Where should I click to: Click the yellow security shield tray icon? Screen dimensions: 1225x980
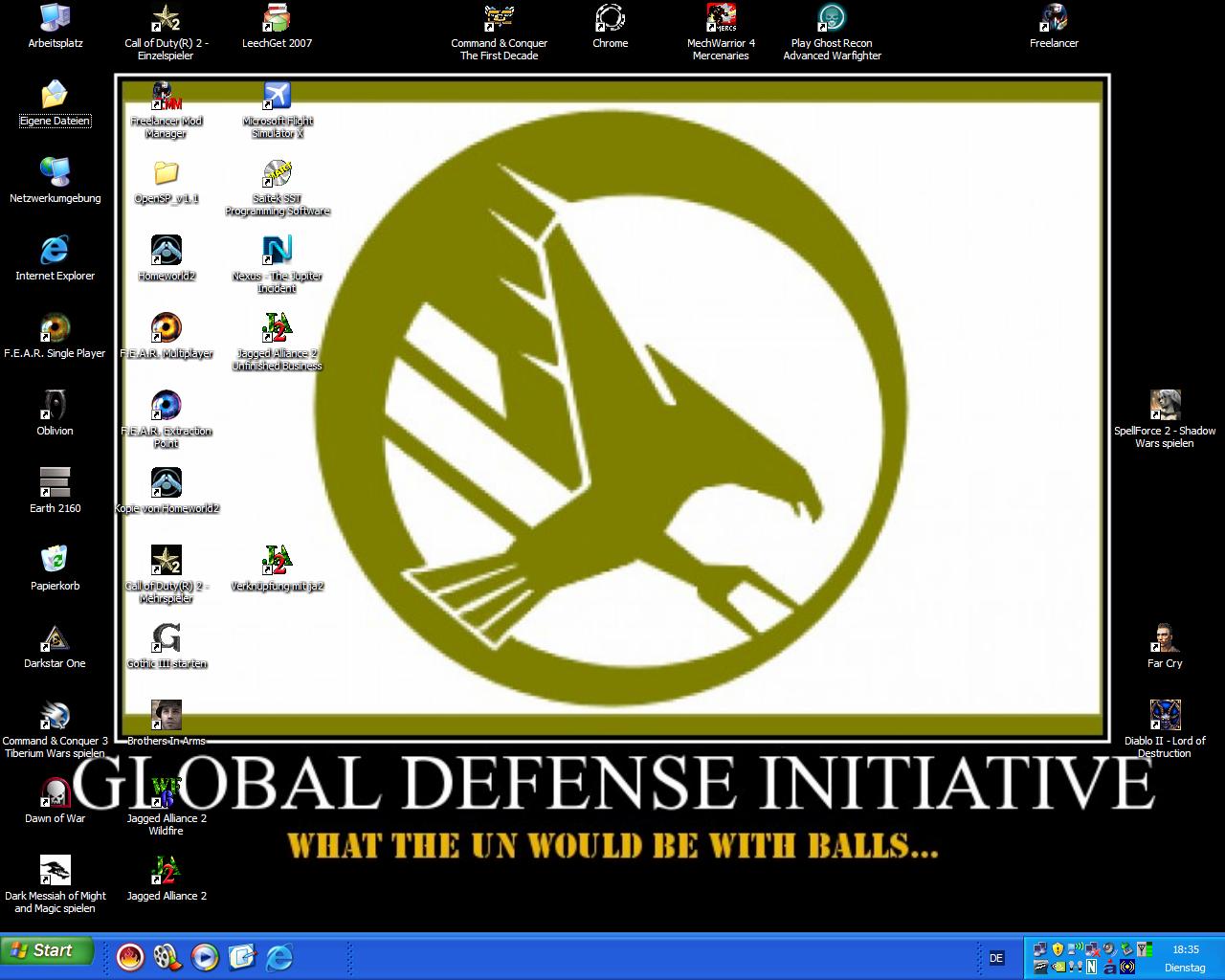[1058, 949]
